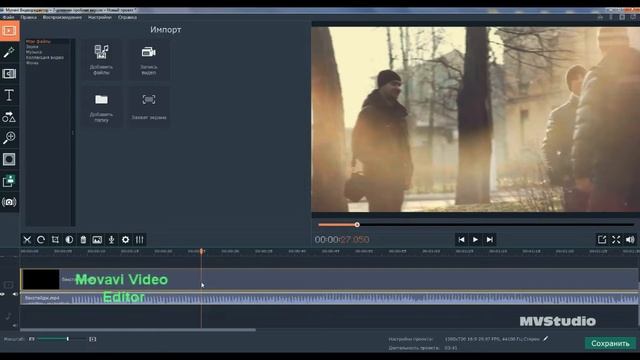Zoom in timeline with large scale icon
The image size is (640, 360).
click(93, 339)
